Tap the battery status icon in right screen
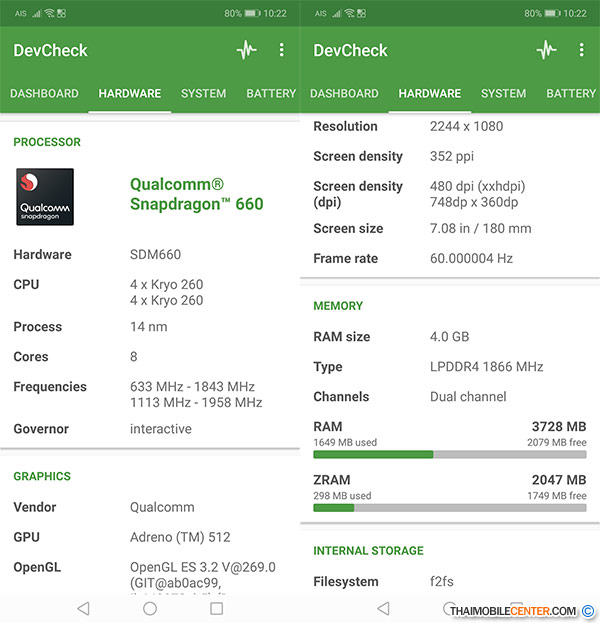 [x=552, y=14]
